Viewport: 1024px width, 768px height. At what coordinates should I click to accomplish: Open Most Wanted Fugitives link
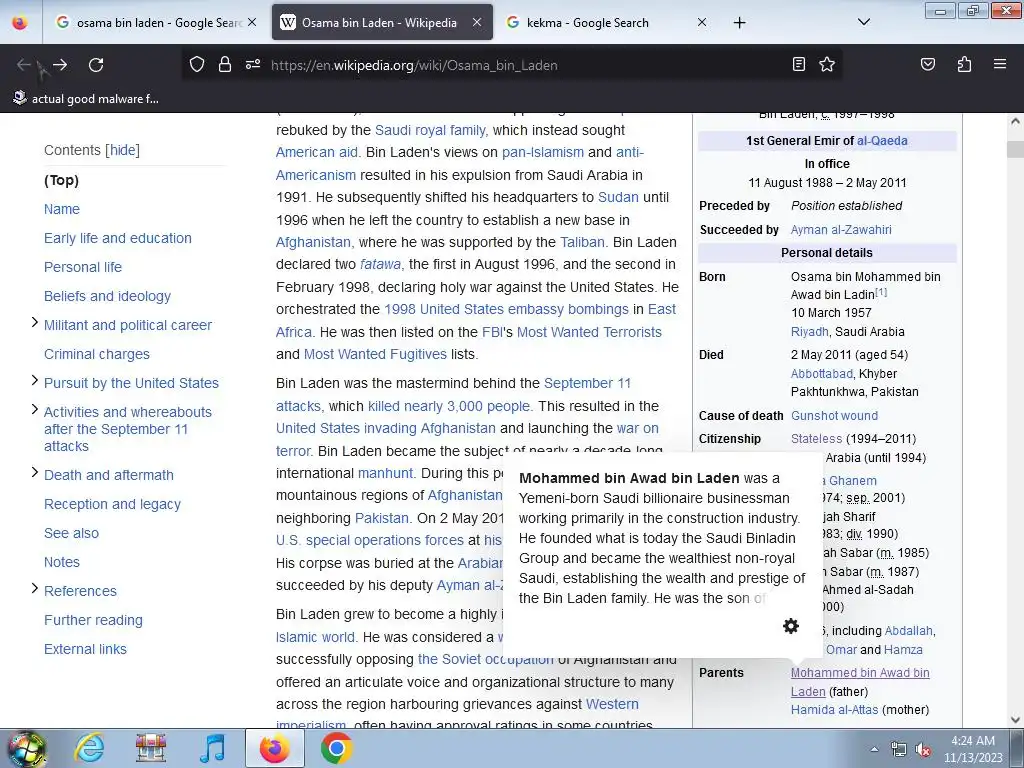click(x=376, y=355)
